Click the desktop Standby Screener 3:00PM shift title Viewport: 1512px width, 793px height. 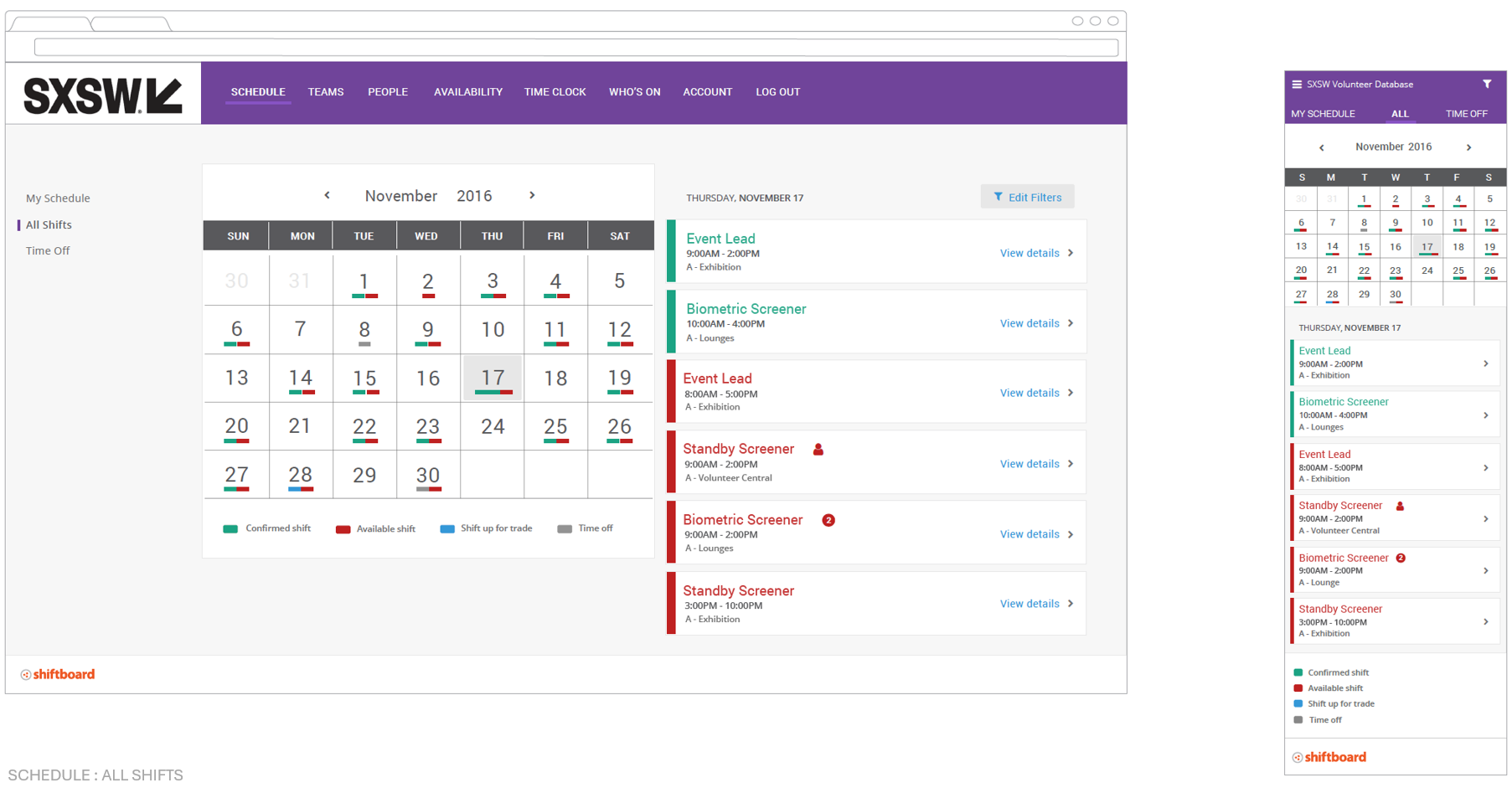739,591
